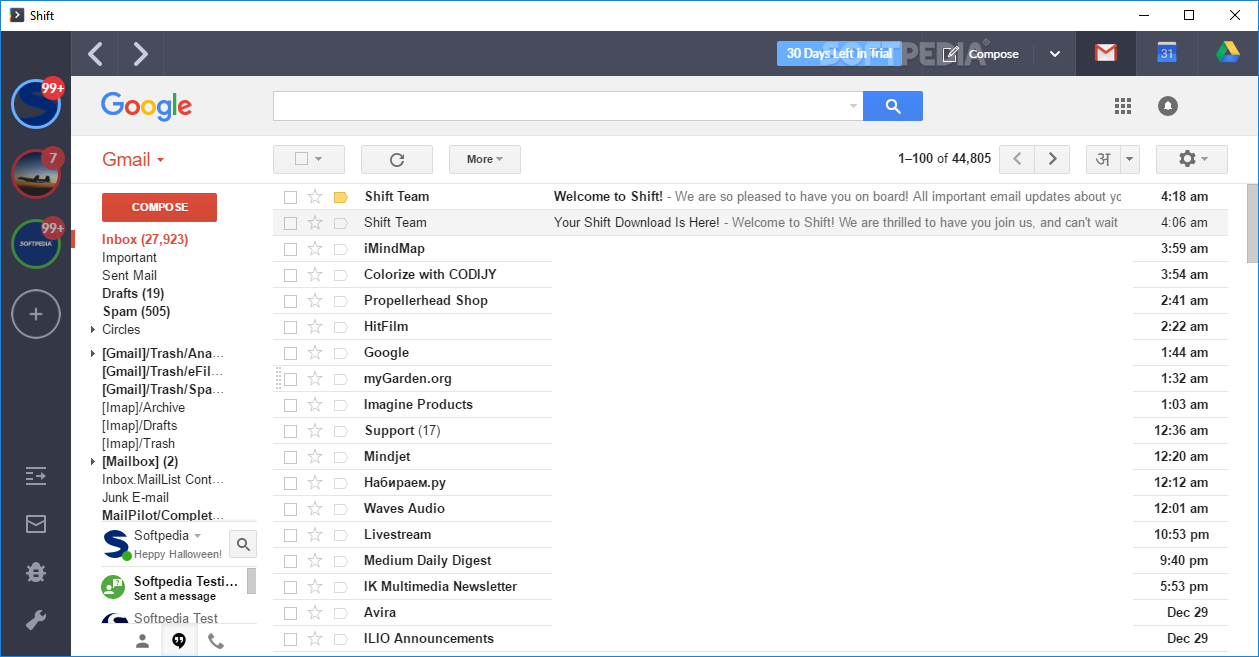
Task: Open the select-all checkbox dropdown
Action: pyautogui.click(x=309, y=159)
